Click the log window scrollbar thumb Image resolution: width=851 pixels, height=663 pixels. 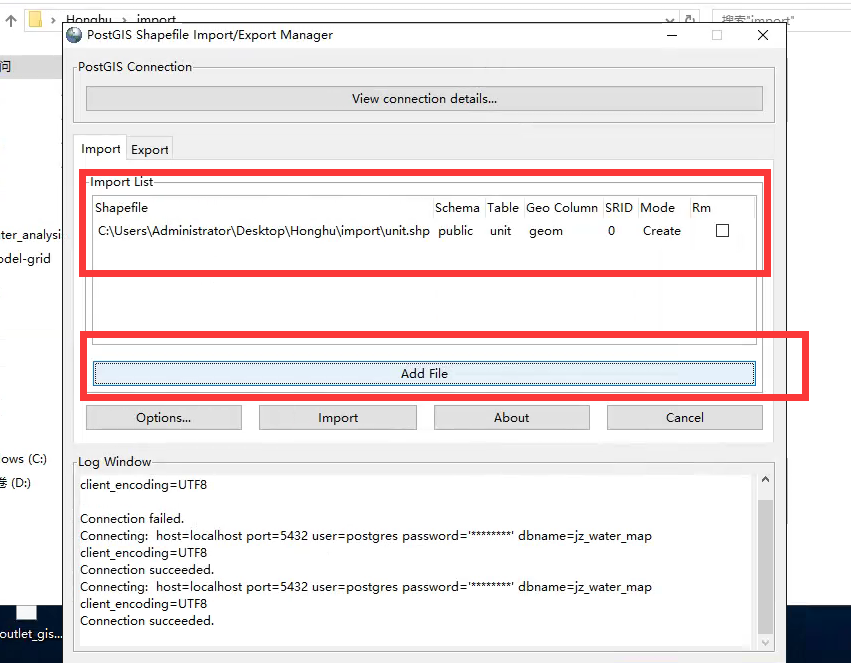765,566
